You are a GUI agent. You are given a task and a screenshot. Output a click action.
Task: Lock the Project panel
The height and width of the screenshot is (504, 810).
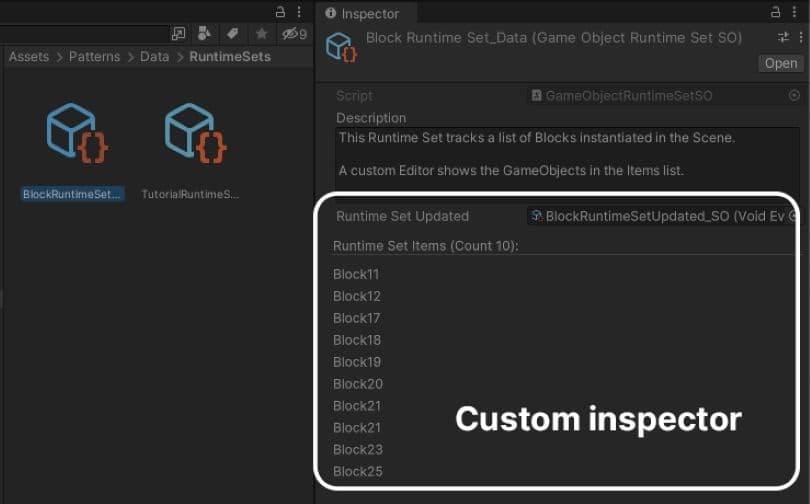(280, 12)
